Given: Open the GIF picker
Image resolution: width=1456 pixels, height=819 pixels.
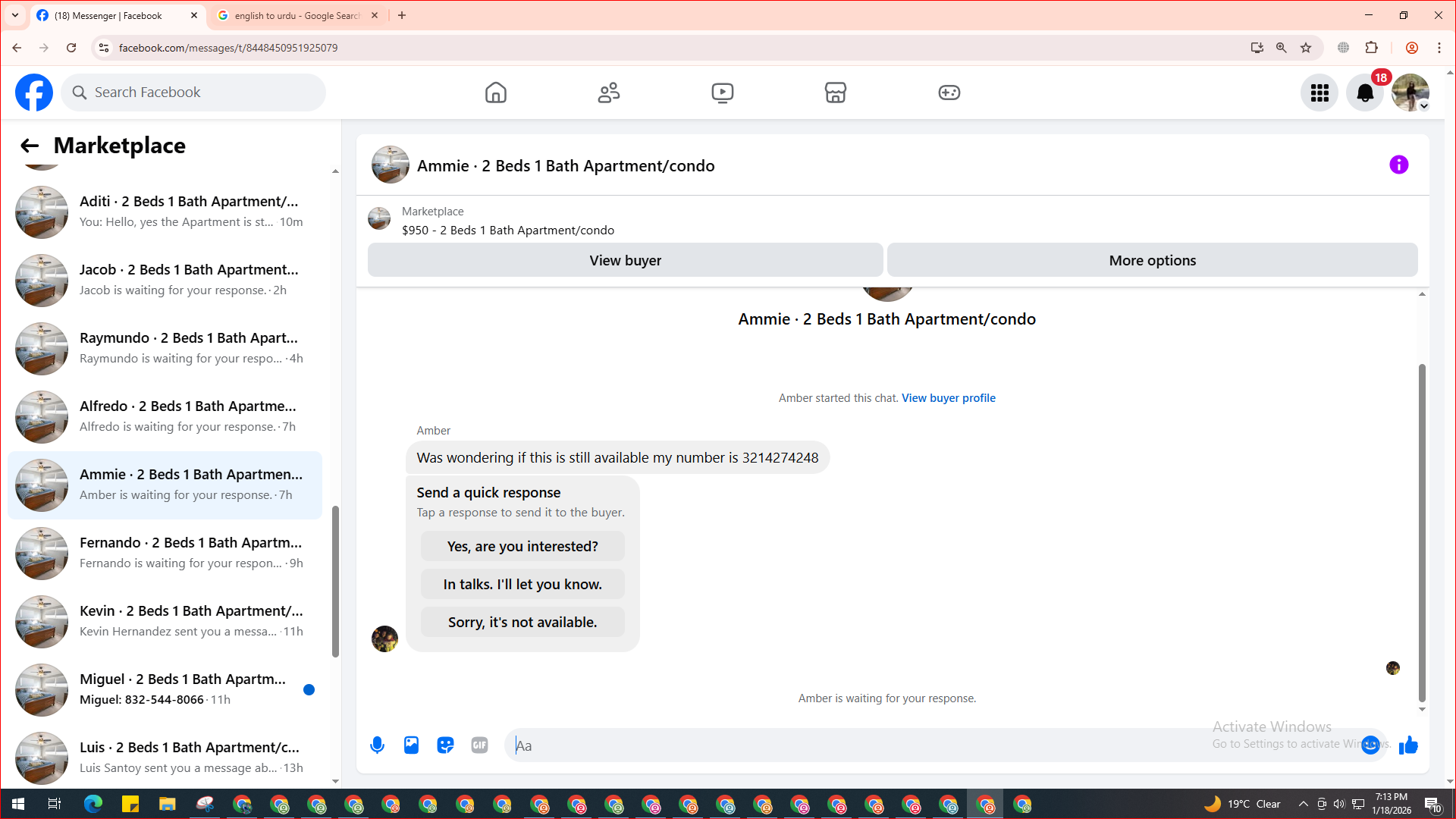Looking at the screenshot, I should pos(479,745).
